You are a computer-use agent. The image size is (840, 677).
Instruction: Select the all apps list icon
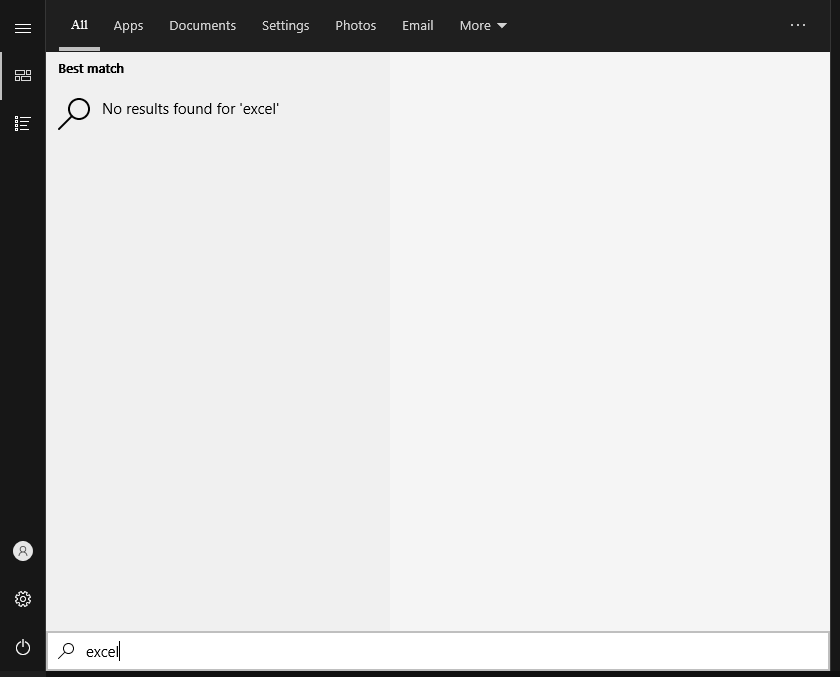(x=22, y=123)
